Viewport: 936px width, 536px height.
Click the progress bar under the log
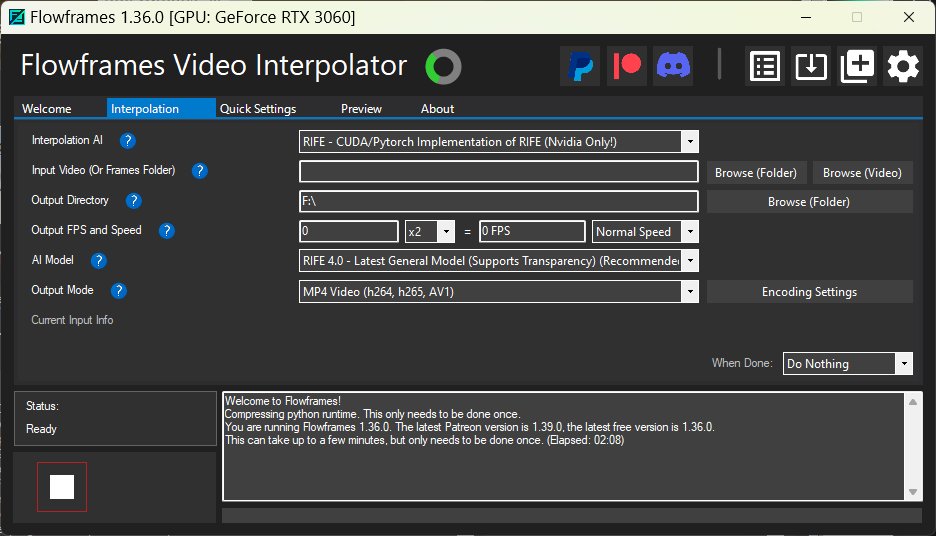[x=572, y=516]
